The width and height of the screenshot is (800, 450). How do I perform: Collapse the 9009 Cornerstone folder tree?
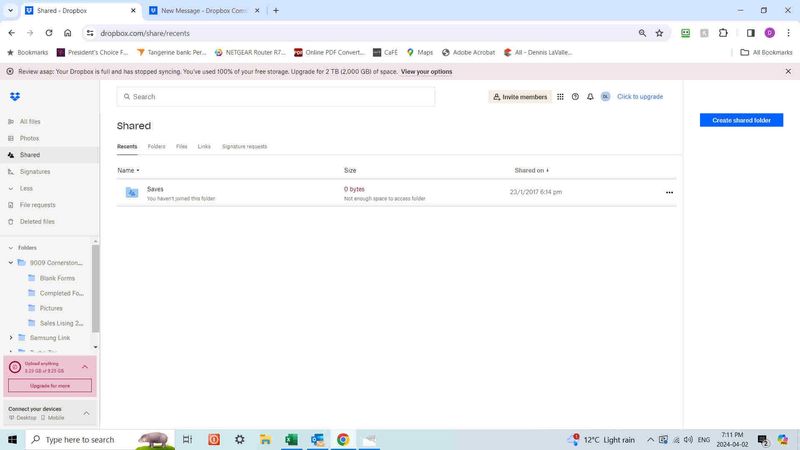coord(11,263)
